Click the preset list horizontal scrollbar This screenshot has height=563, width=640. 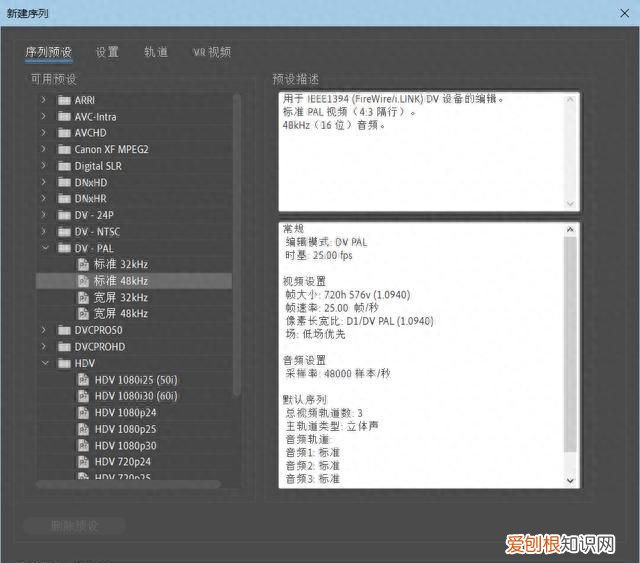[x=129, y=484]
